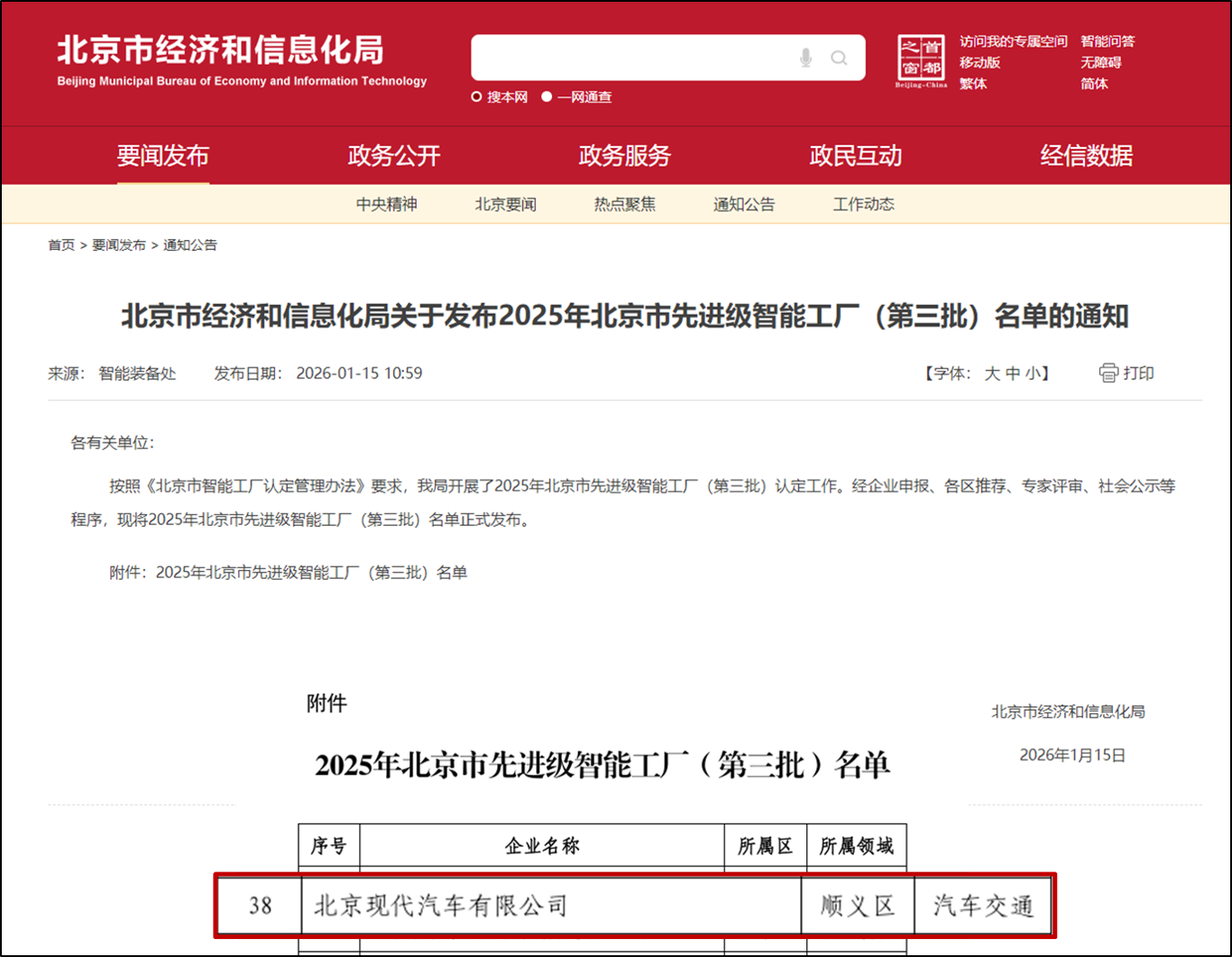This screenshot has width=1232, height=957.
Task: Set font size to 大
Action: click(991, 373)
